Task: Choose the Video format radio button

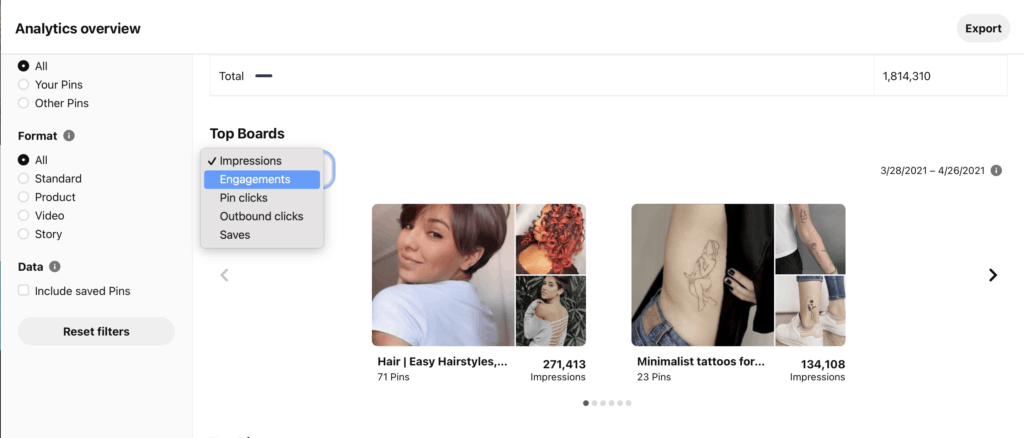Action: click(24, 215)
